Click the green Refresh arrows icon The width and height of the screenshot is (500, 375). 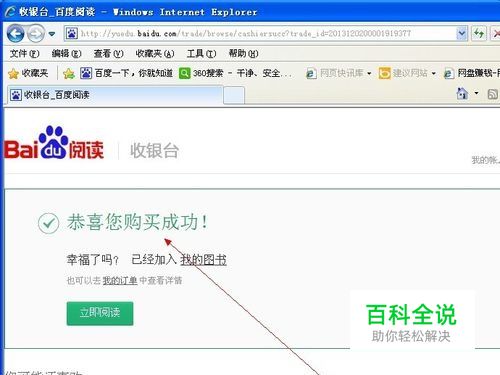click(x=479, y=33)
